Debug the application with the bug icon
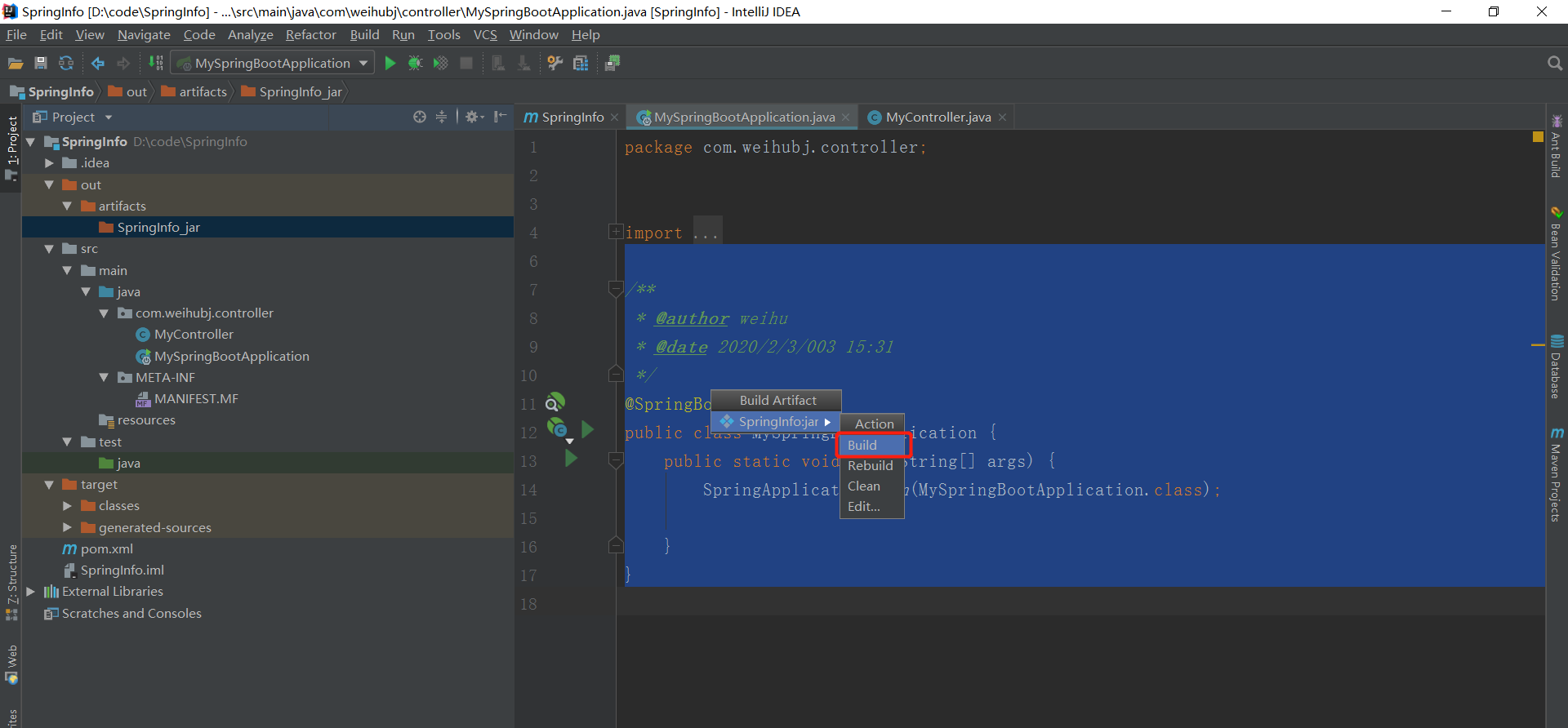Image resolution: width=1568 pixels, height=728 pixels. pyautogui.click(x=416, y=64)
